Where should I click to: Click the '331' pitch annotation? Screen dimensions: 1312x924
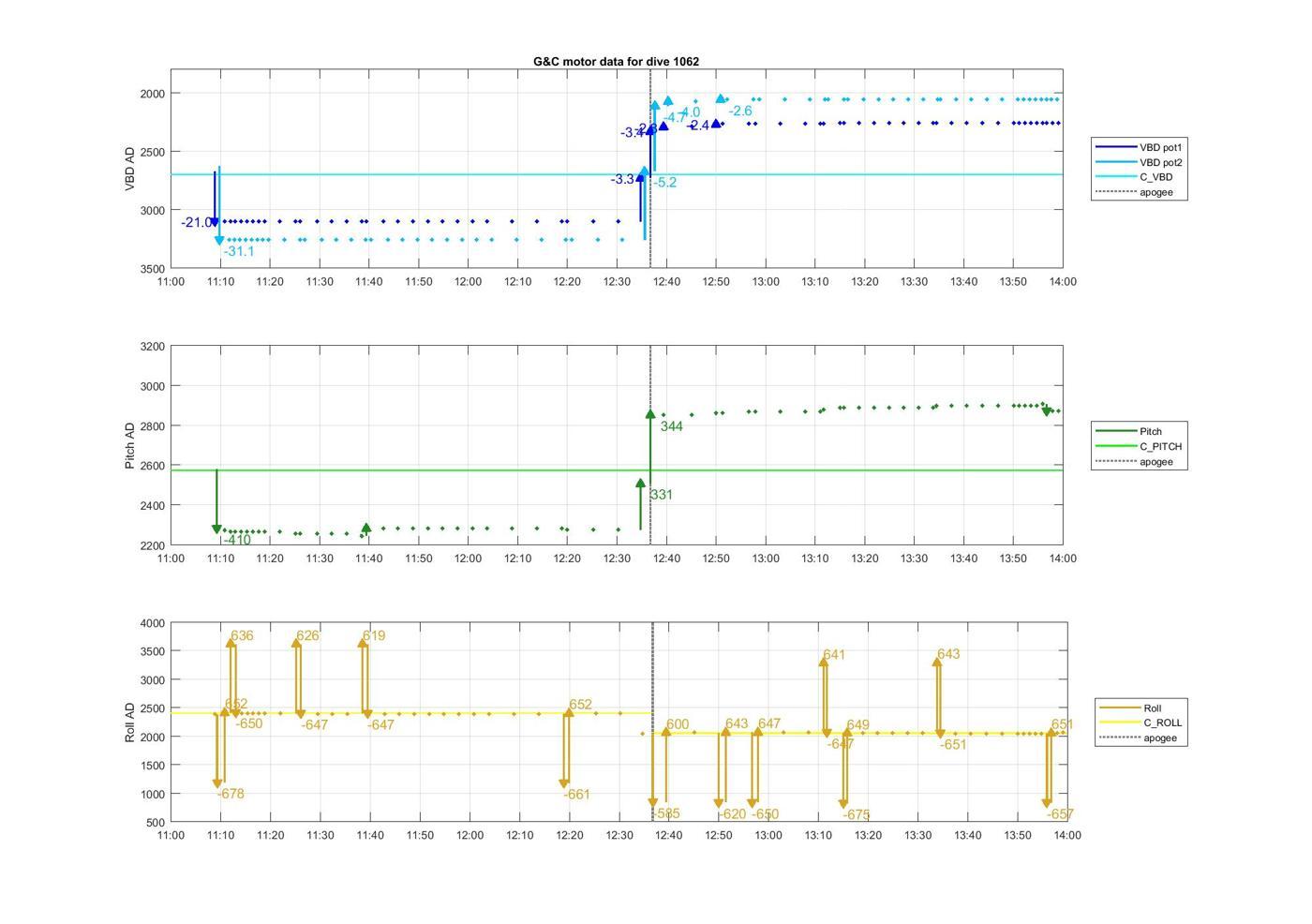coord(662,495)
